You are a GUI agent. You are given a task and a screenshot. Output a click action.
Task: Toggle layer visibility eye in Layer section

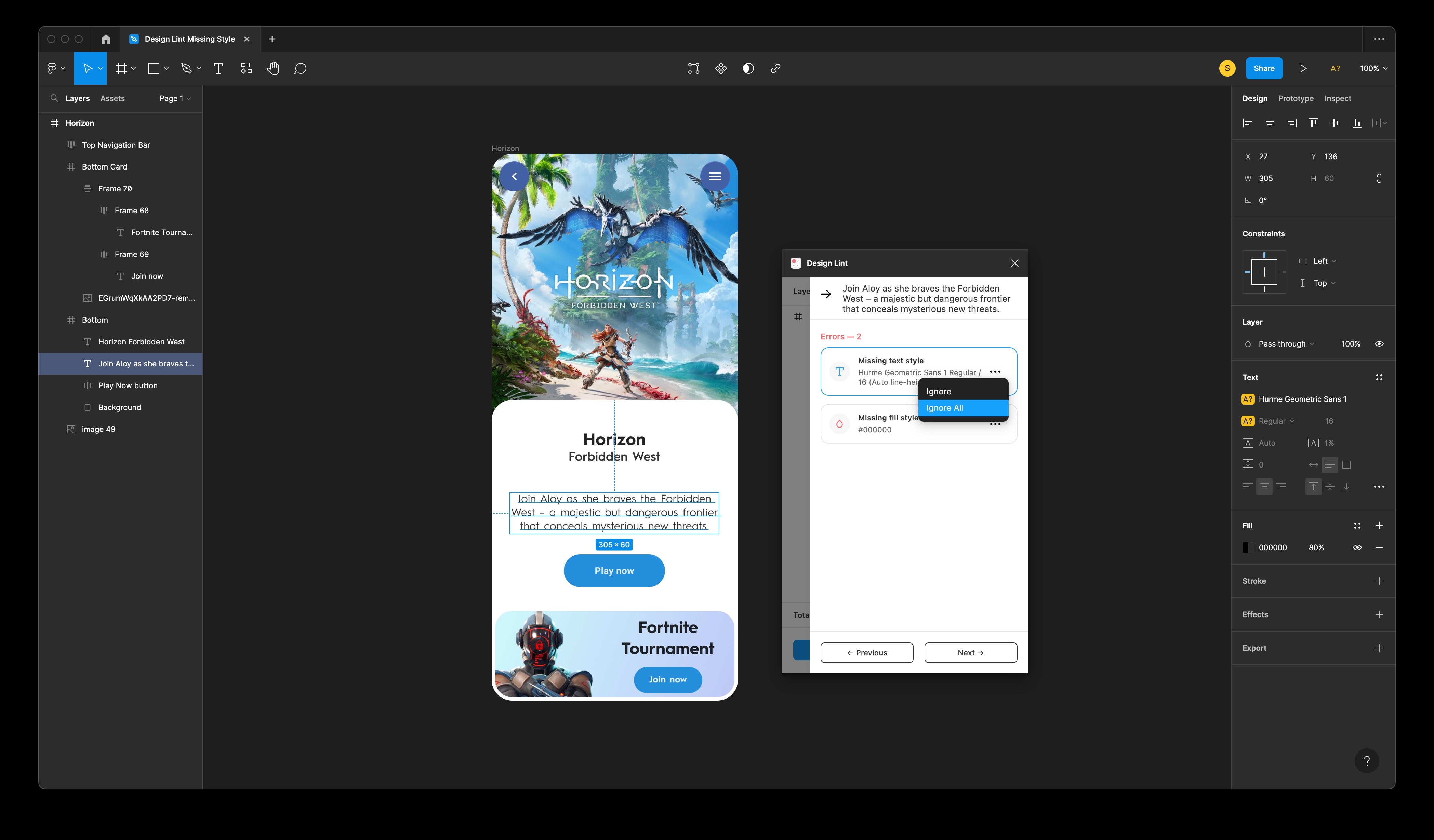pyautogui.click(x=1379, y=343)
